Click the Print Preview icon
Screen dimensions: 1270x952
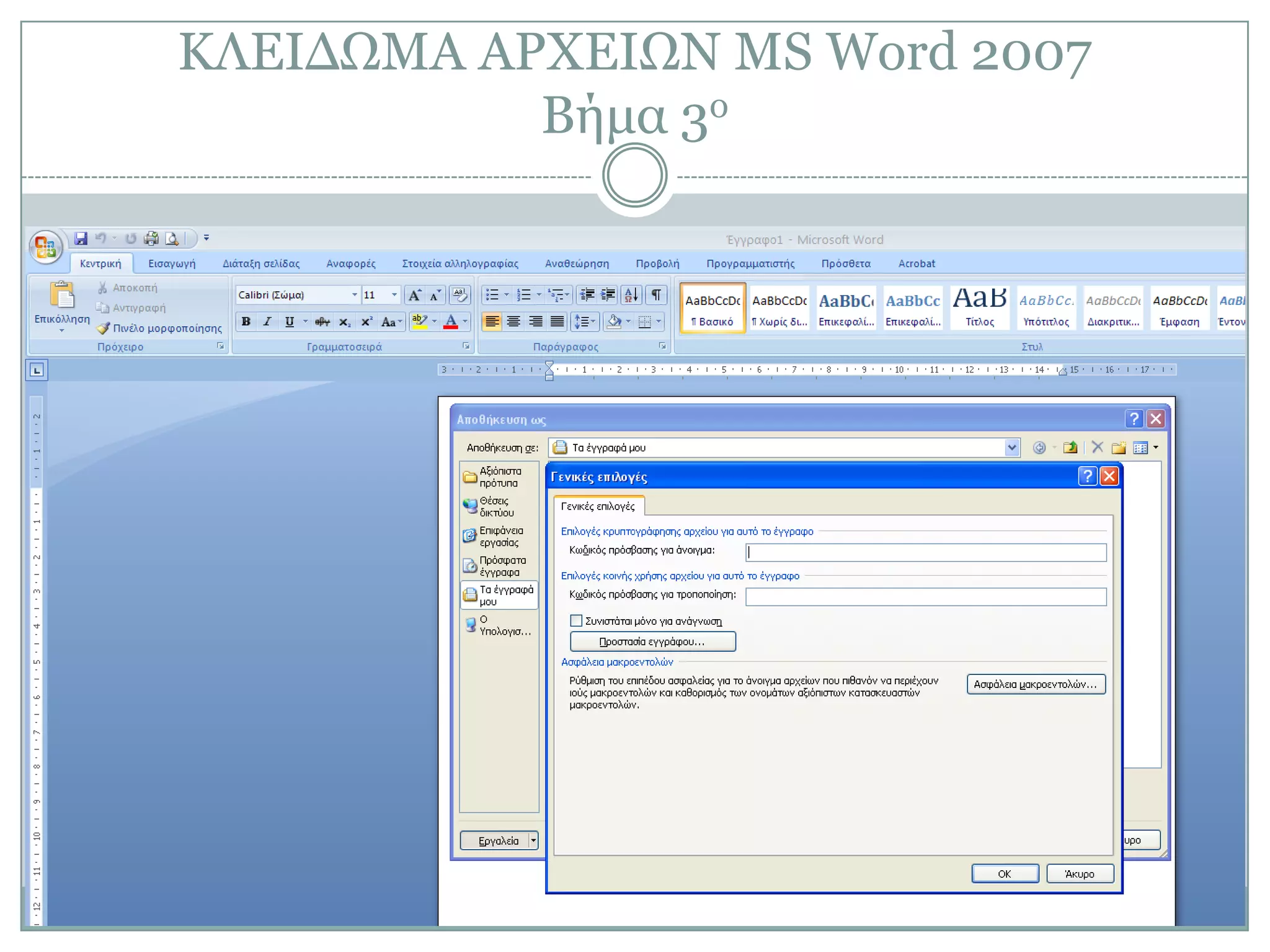click(x=172, y=239)
